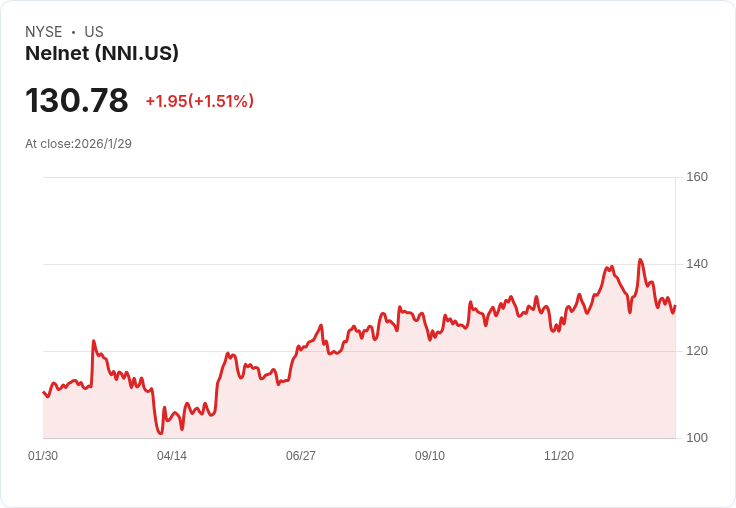Click the At close 2026/1/29 timestamp
736x508 pixels.
pyautogui.click(x=78, y=144)
